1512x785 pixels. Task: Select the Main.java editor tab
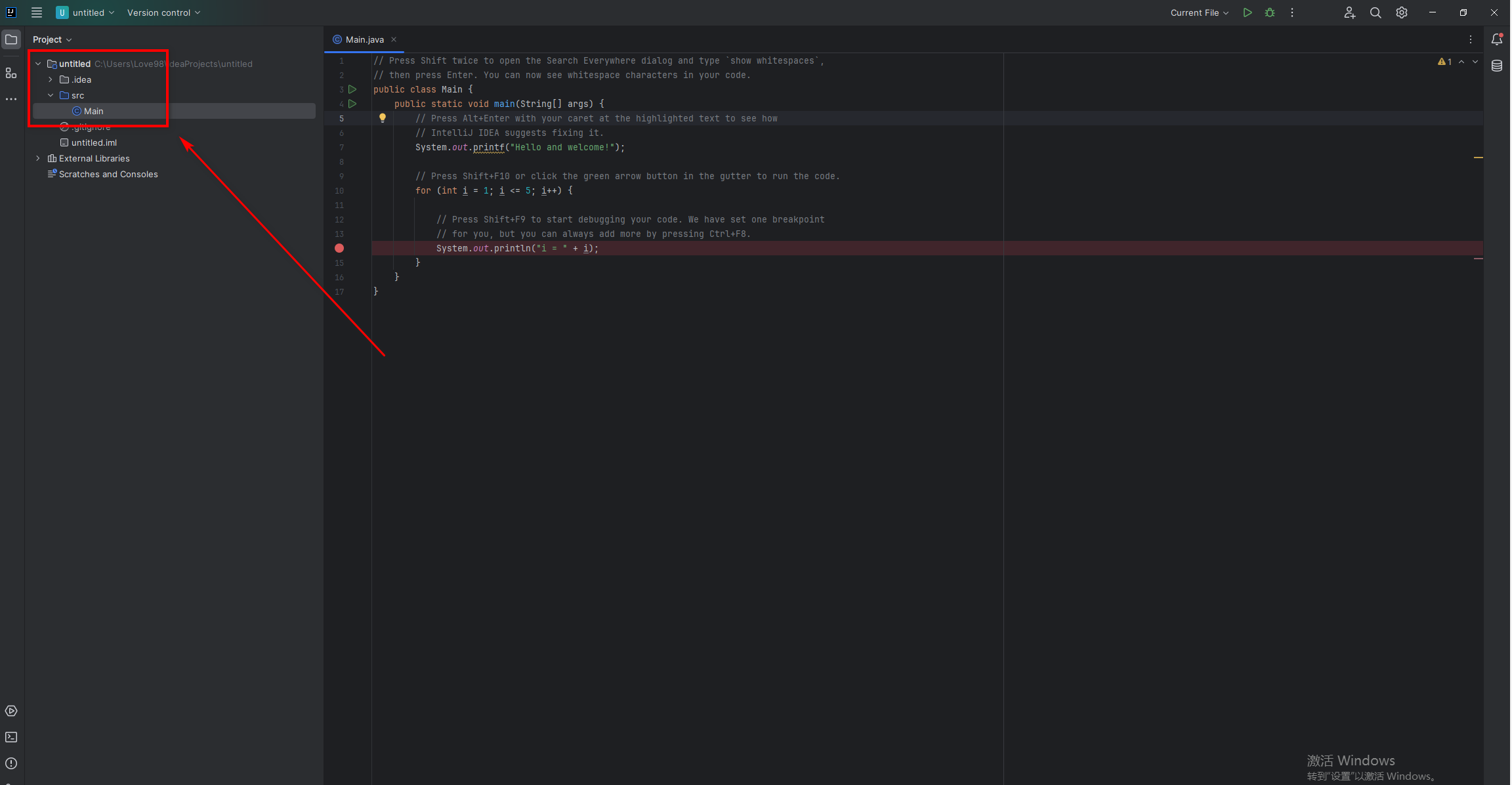364,39
